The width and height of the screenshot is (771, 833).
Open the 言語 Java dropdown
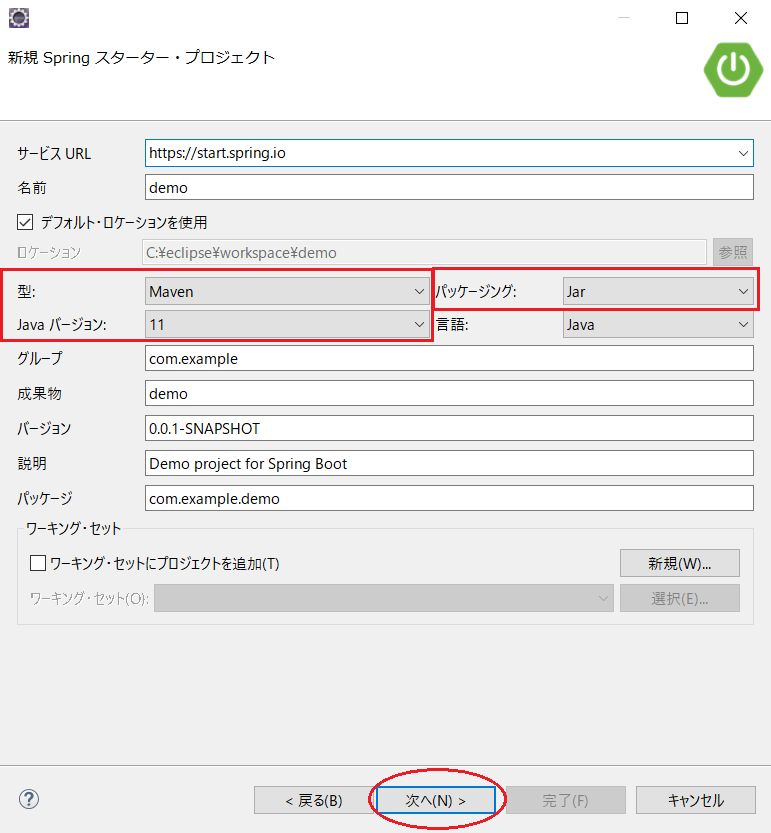point(658,325)
